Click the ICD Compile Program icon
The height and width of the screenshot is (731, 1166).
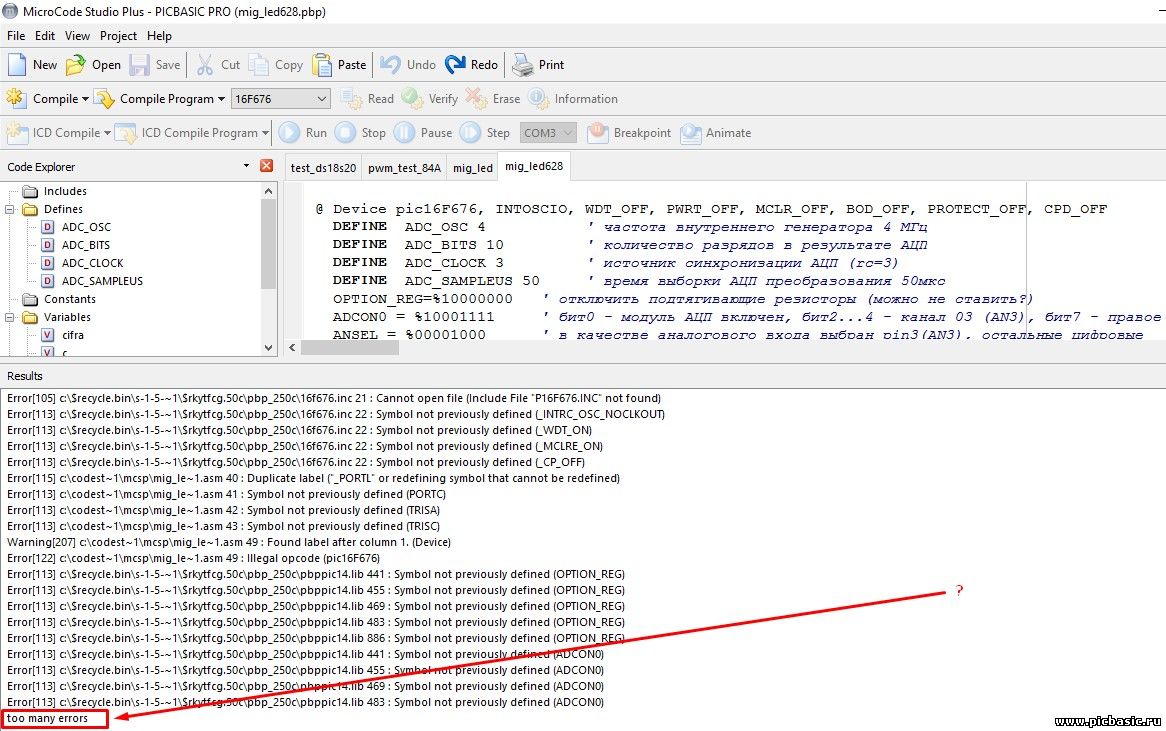126,132
